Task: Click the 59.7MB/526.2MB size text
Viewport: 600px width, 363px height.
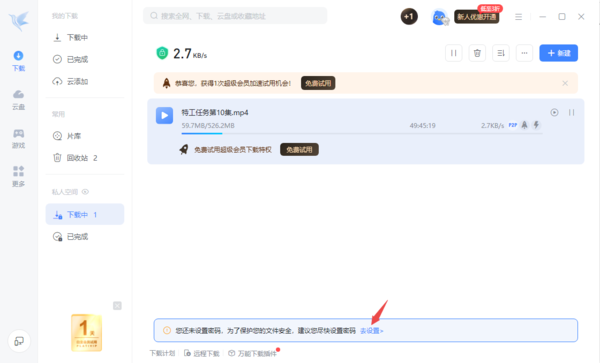Action: tap(208, 125)
